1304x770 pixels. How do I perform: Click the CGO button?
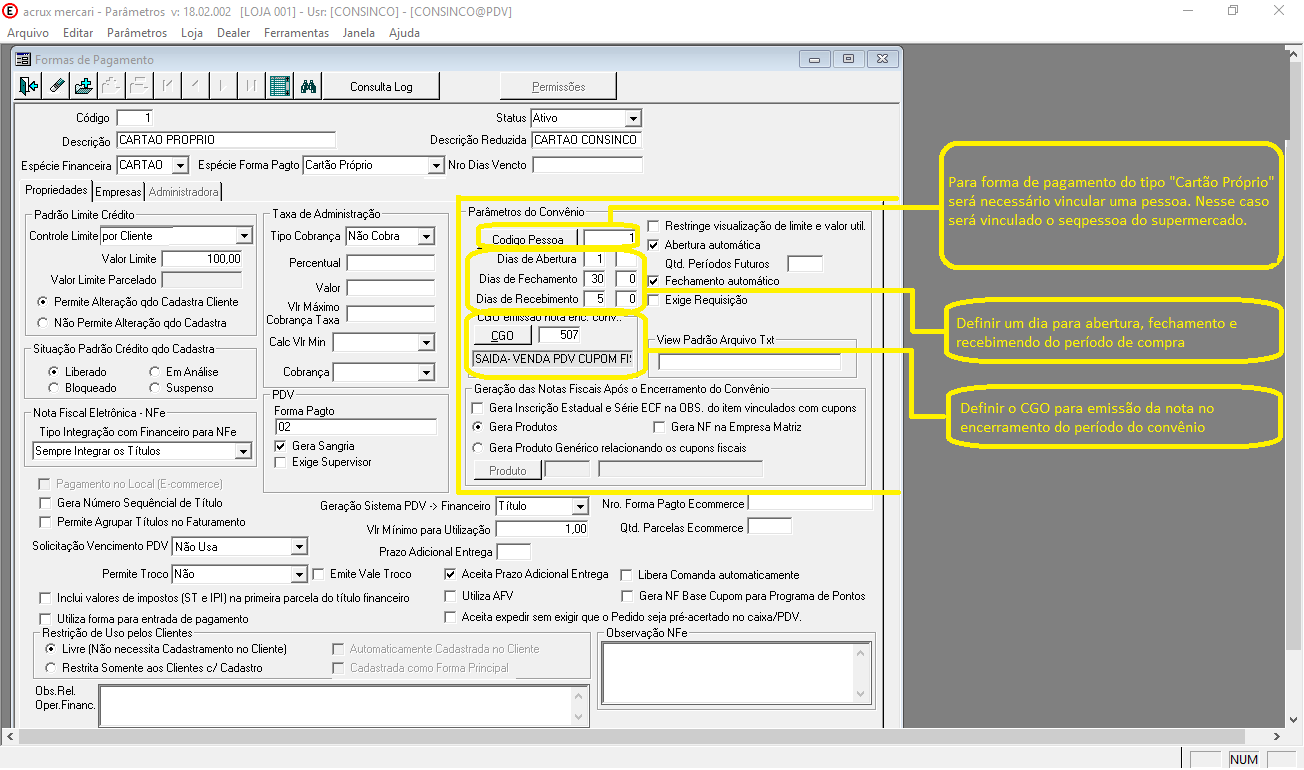pos(502,335)
